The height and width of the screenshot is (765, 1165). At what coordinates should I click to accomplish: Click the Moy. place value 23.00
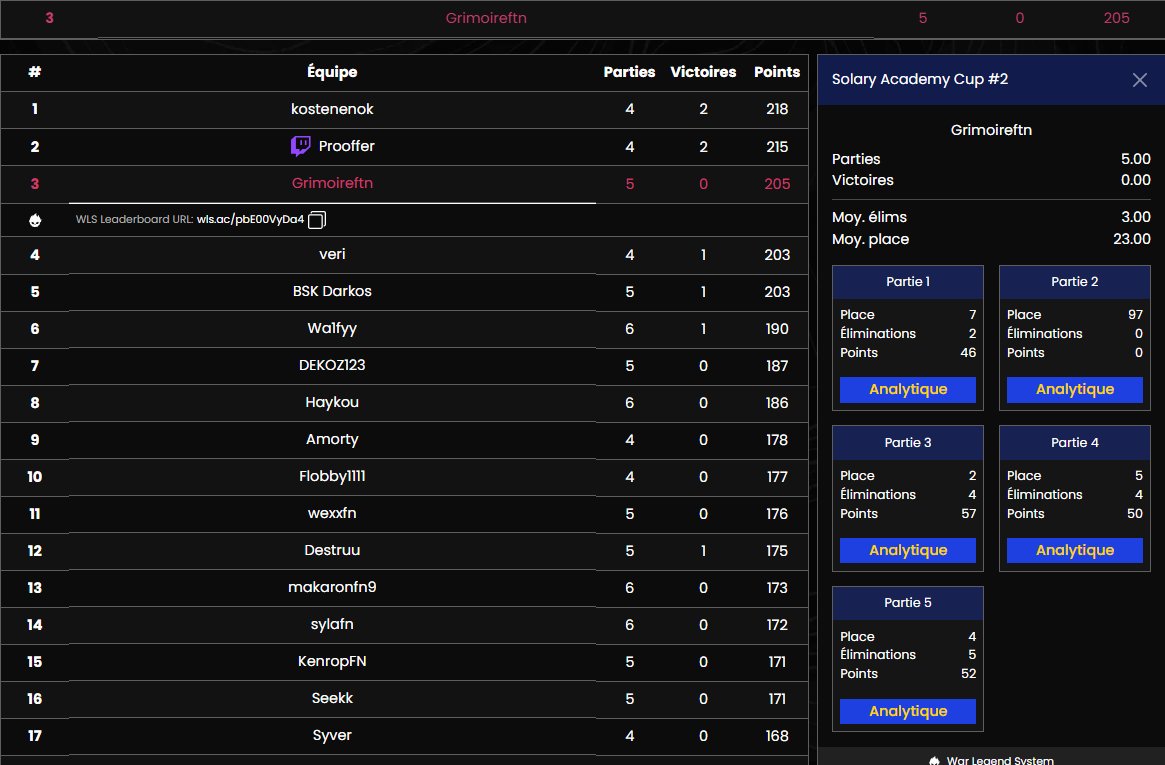[x=1132, y=239]
